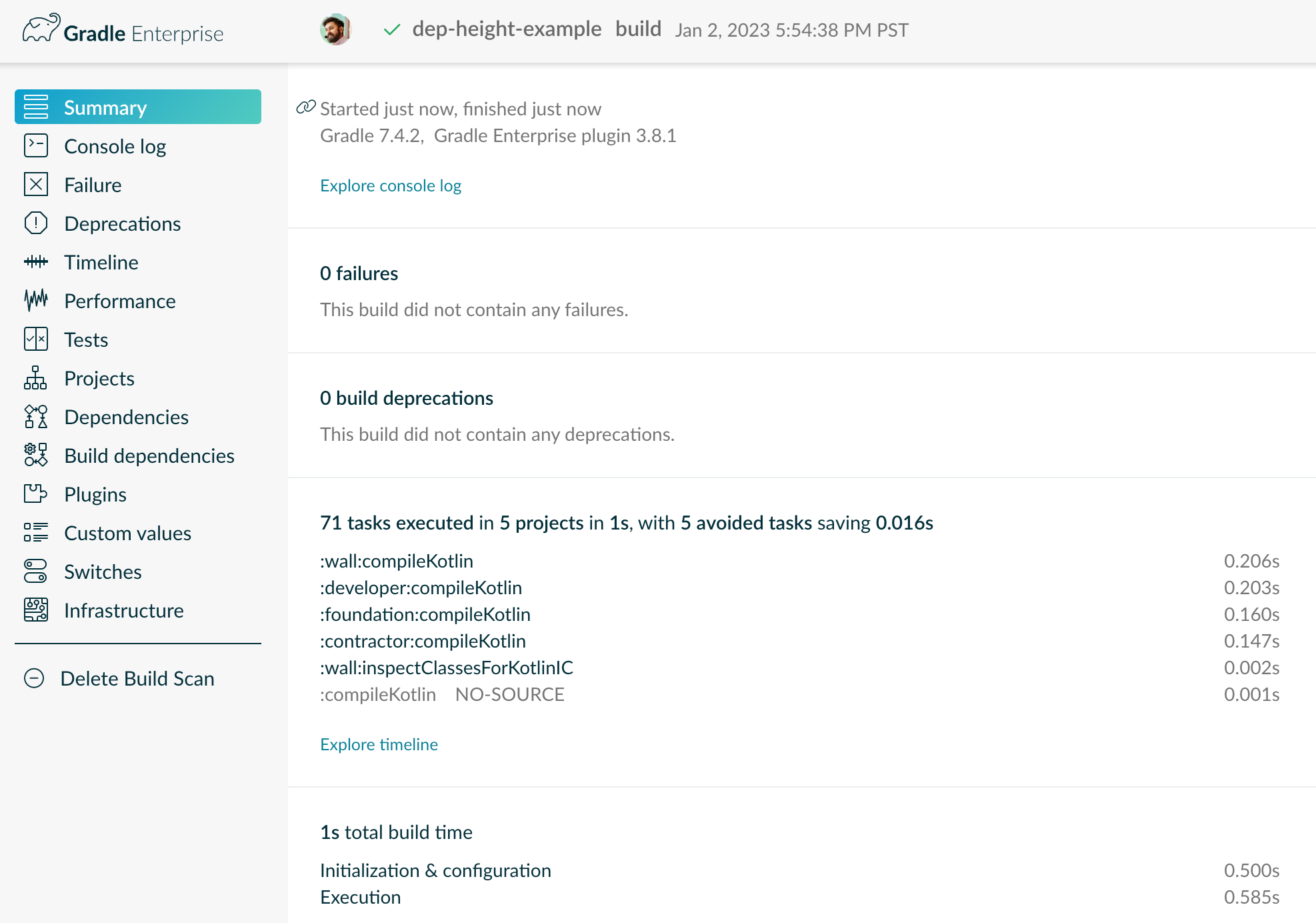Click the Failure X icon in the sidebar
The image size is (1316, 923).
tap(35, 184)
